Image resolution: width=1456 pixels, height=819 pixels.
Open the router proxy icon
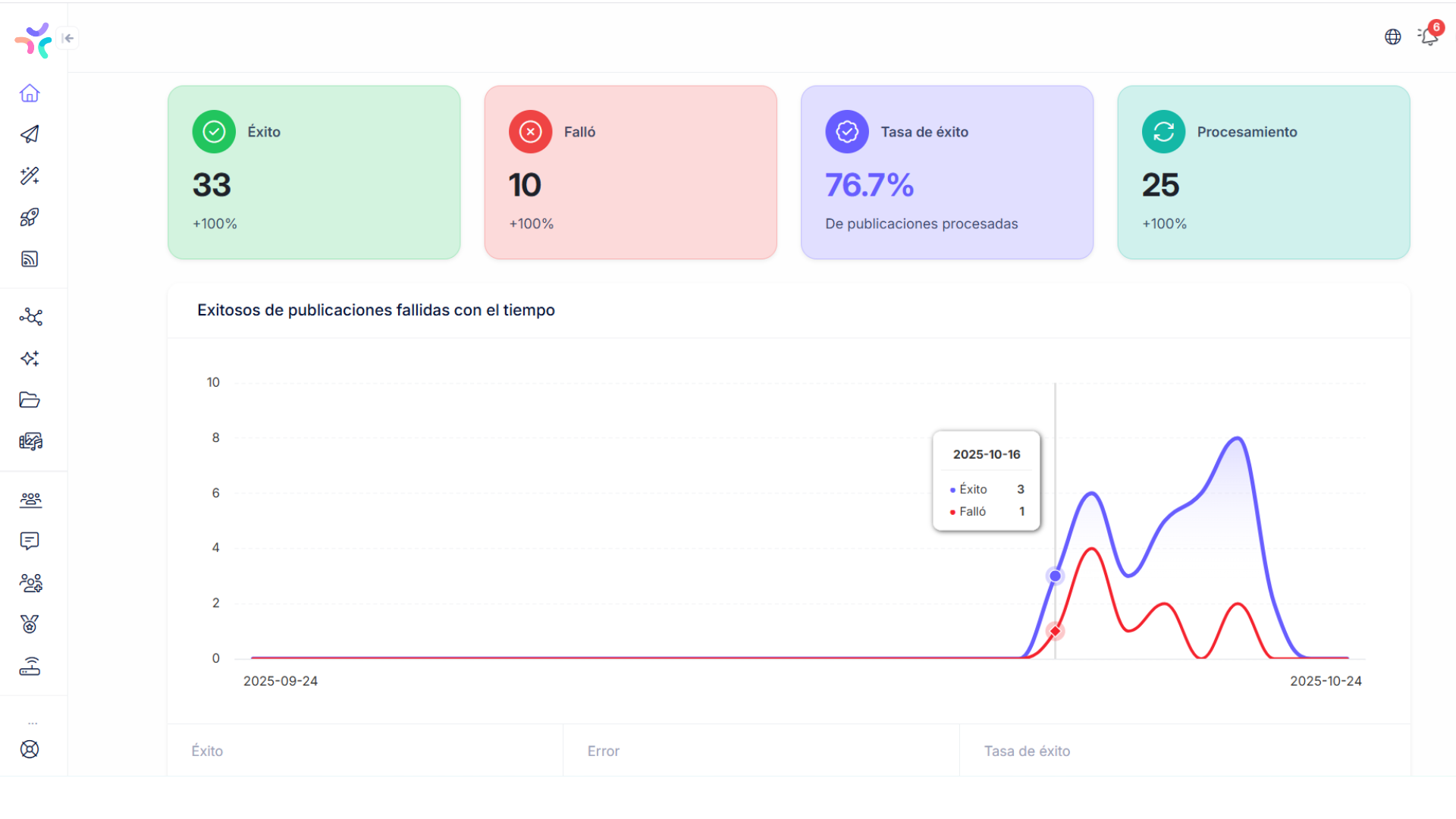(x=30, y=667)
